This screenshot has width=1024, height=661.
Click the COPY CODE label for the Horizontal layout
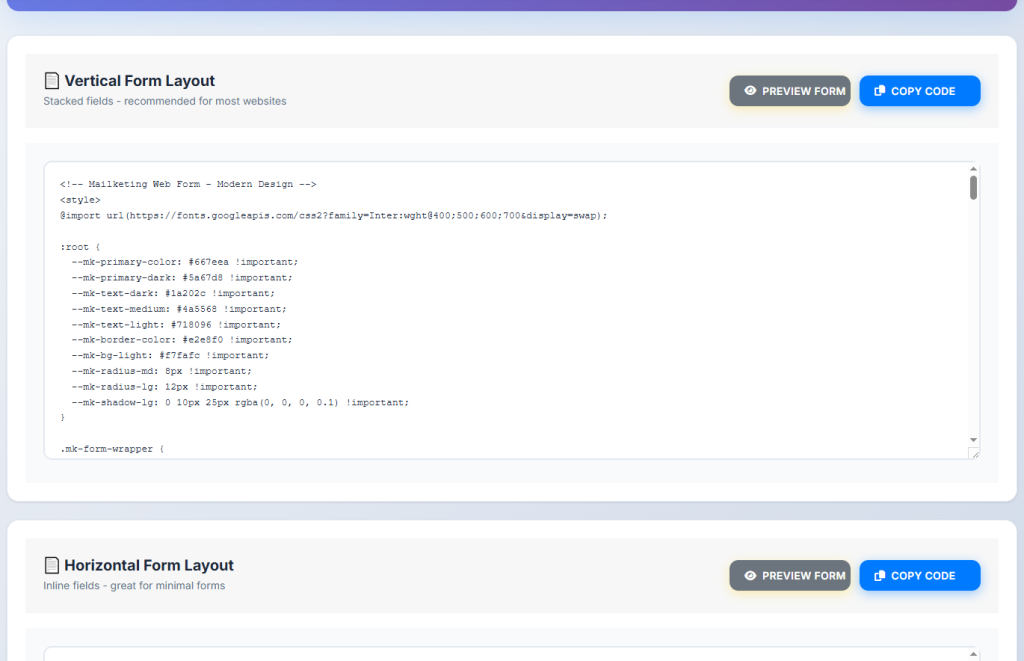(923, 576)
